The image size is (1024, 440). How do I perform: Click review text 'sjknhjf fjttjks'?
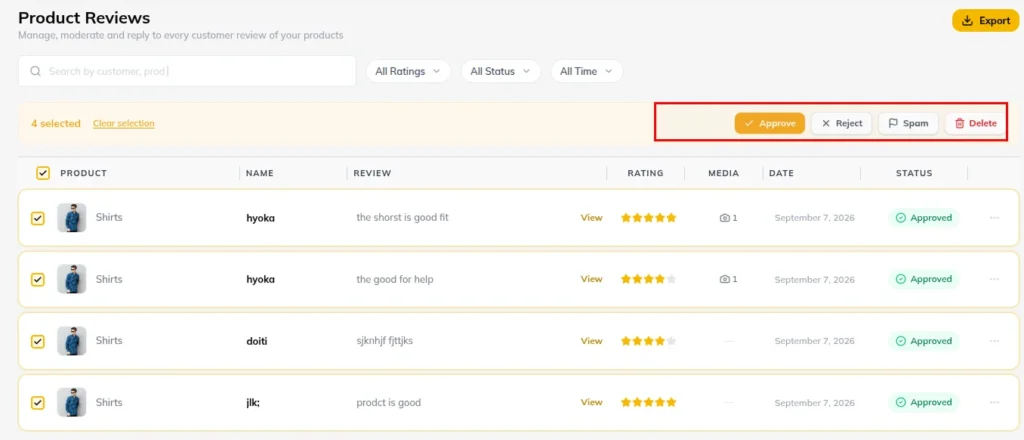tap(385, 341)
